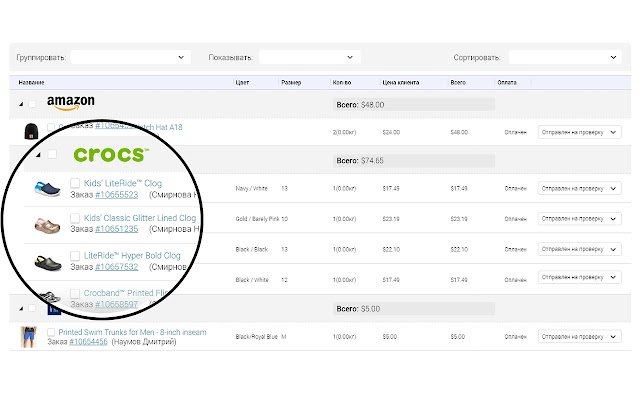
Task: Open status dropdown for Navy / White row
Action: (x=580, y=189)
